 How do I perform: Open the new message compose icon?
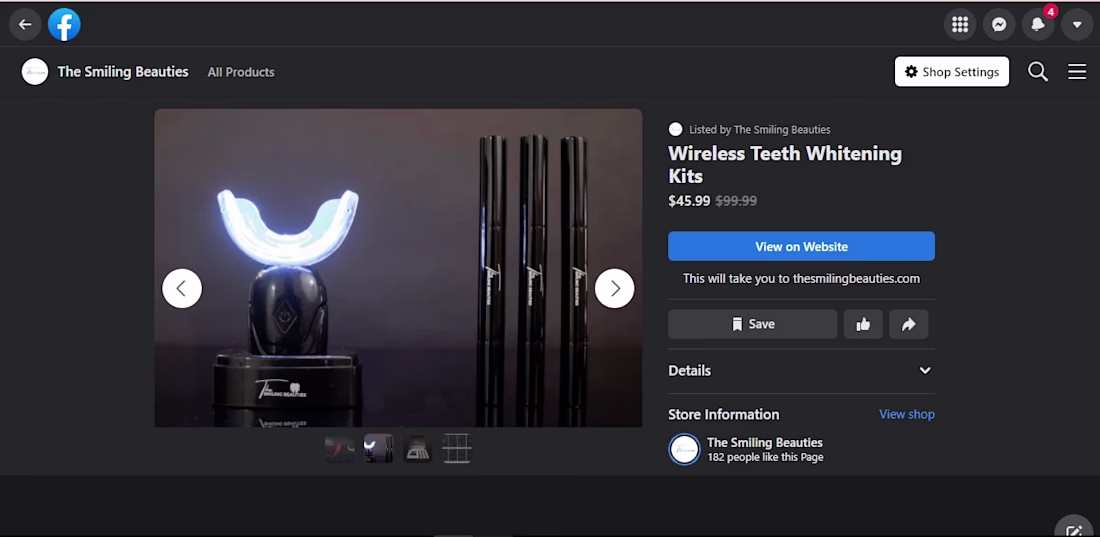click(1075, 530)
